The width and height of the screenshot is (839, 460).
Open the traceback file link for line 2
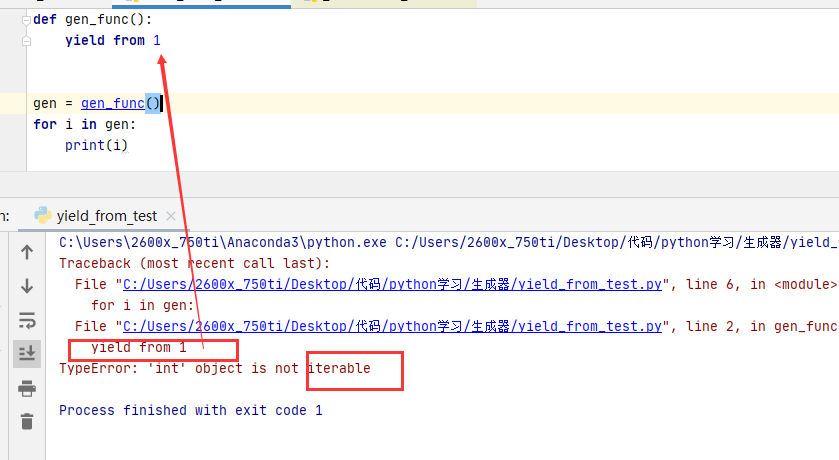(392, 326)
